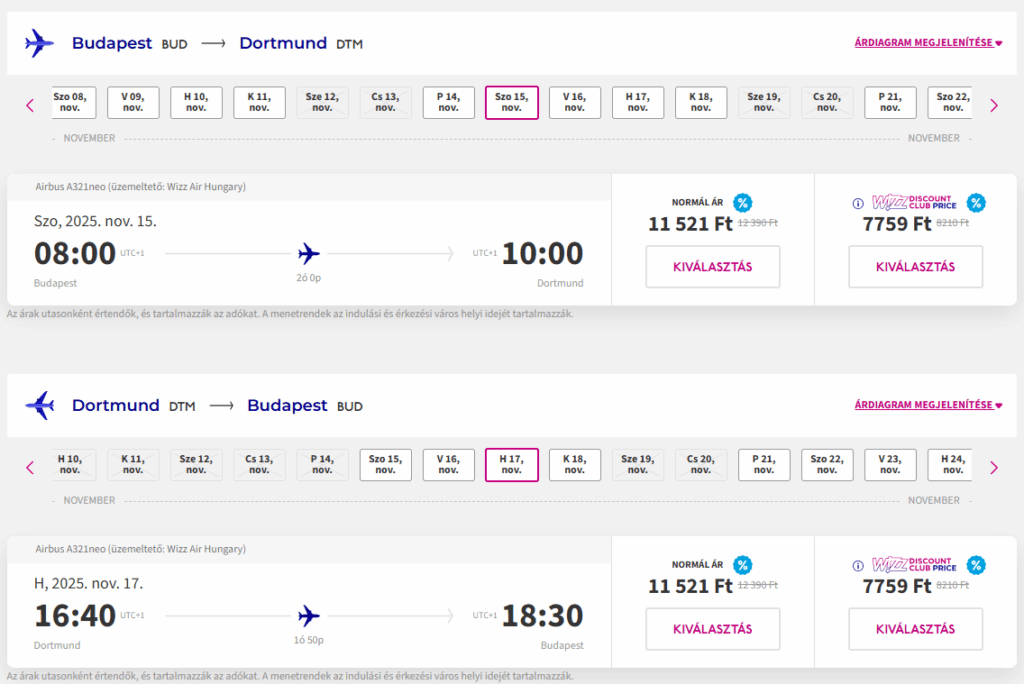Show earlier return dates with left arrow
The height and width of the screenshot is (684, 1024).
pyautogui.click(x=30, y=467)
